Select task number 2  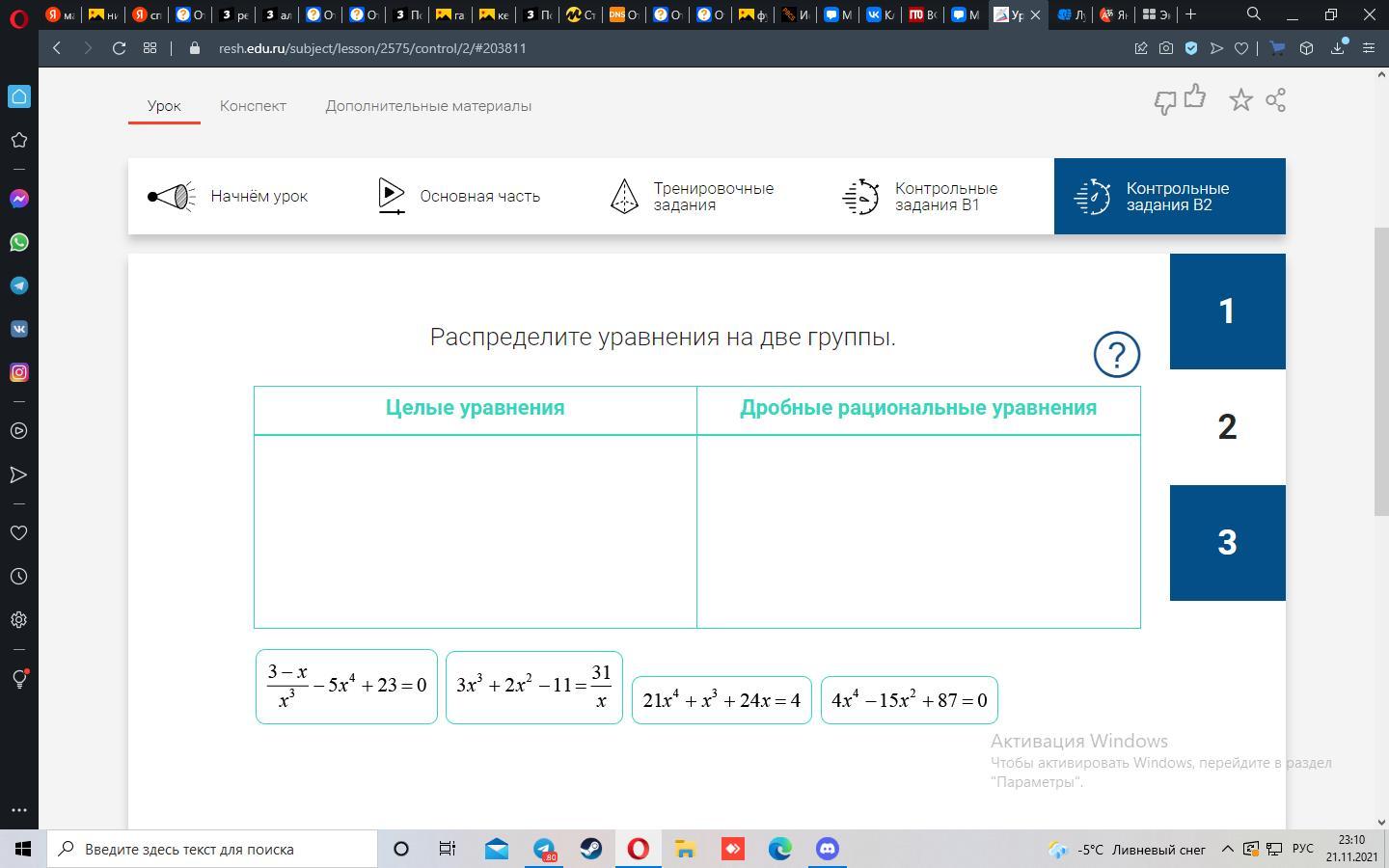point(1228,426)
